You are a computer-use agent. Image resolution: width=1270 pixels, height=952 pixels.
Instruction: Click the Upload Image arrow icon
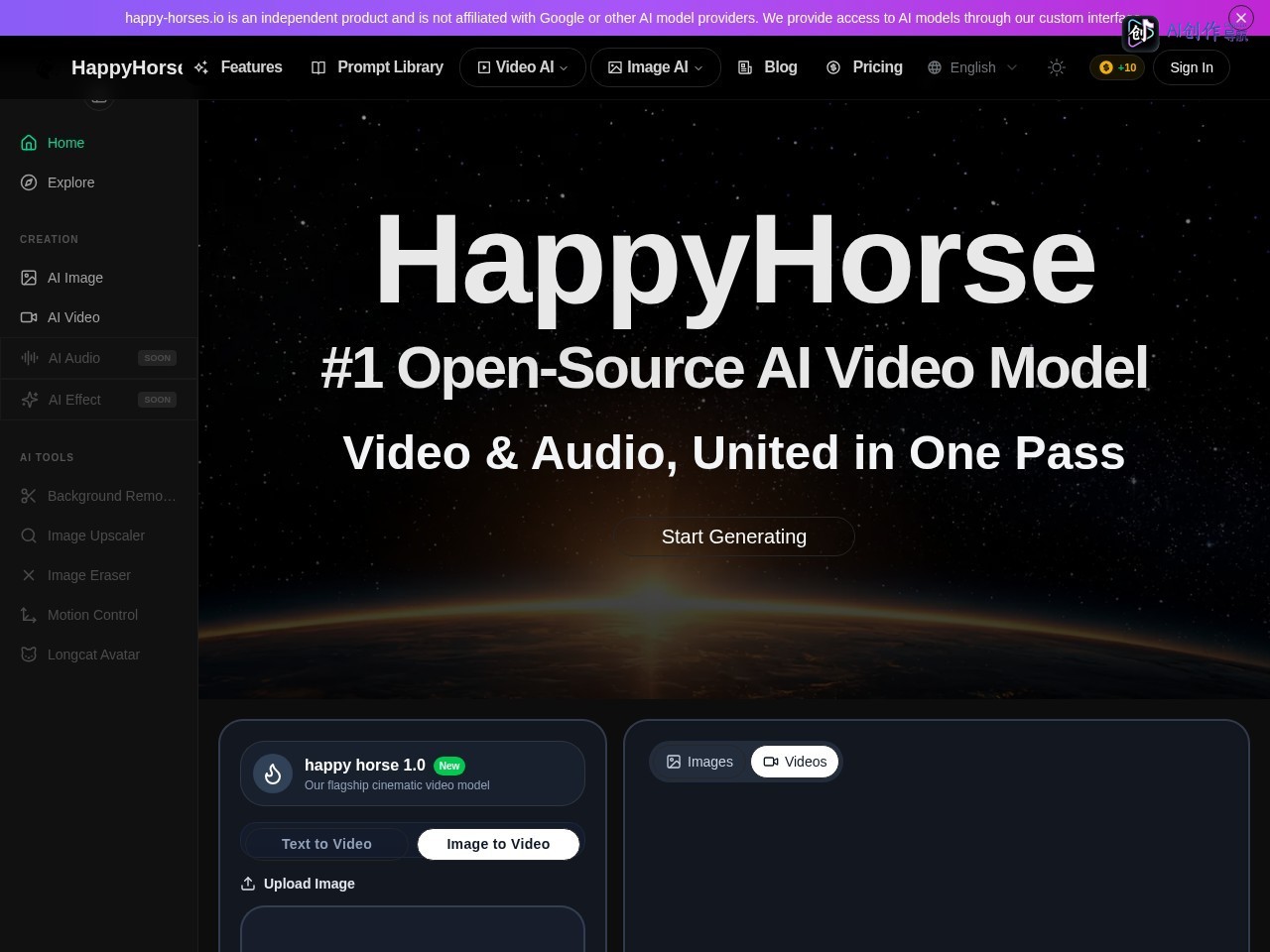pyautogui.click(x=248, y=884)
